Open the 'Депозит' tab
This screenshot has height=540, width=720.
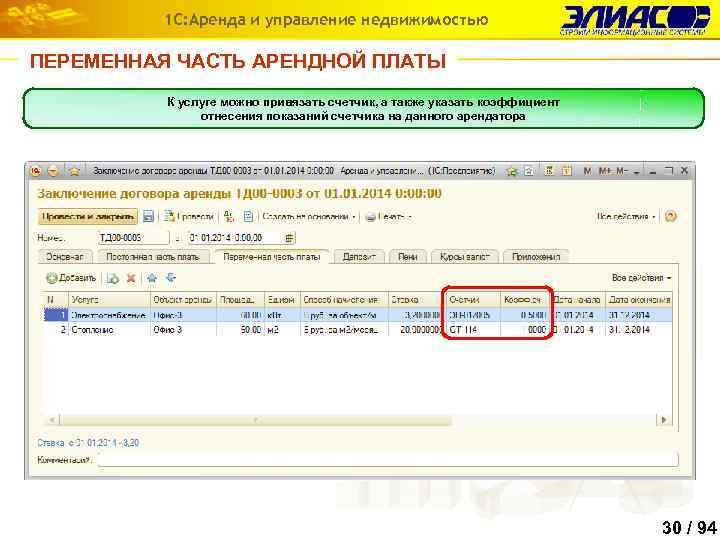click(359, 257)
